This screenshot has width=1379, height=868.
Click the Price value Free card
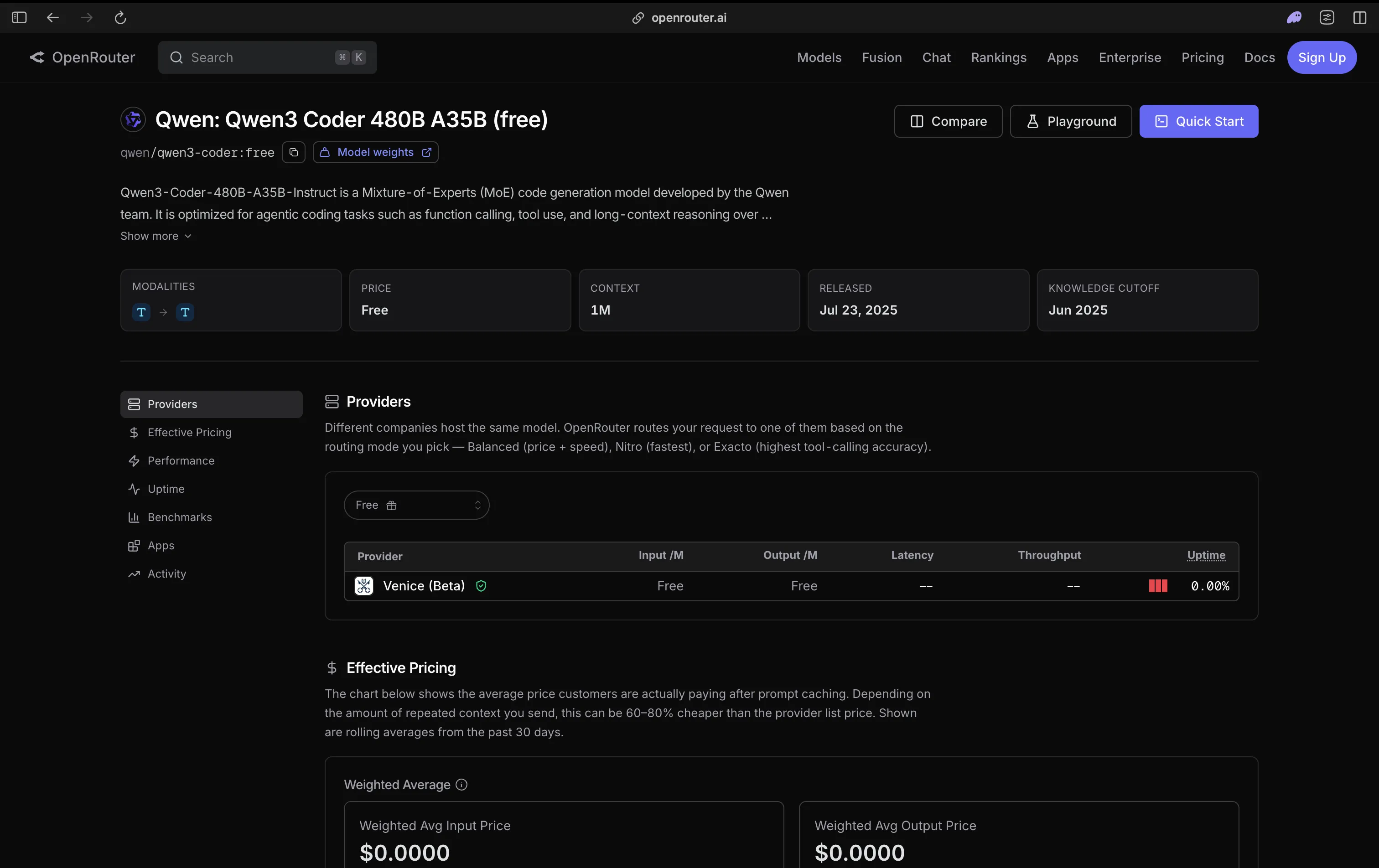coord(460,300)
